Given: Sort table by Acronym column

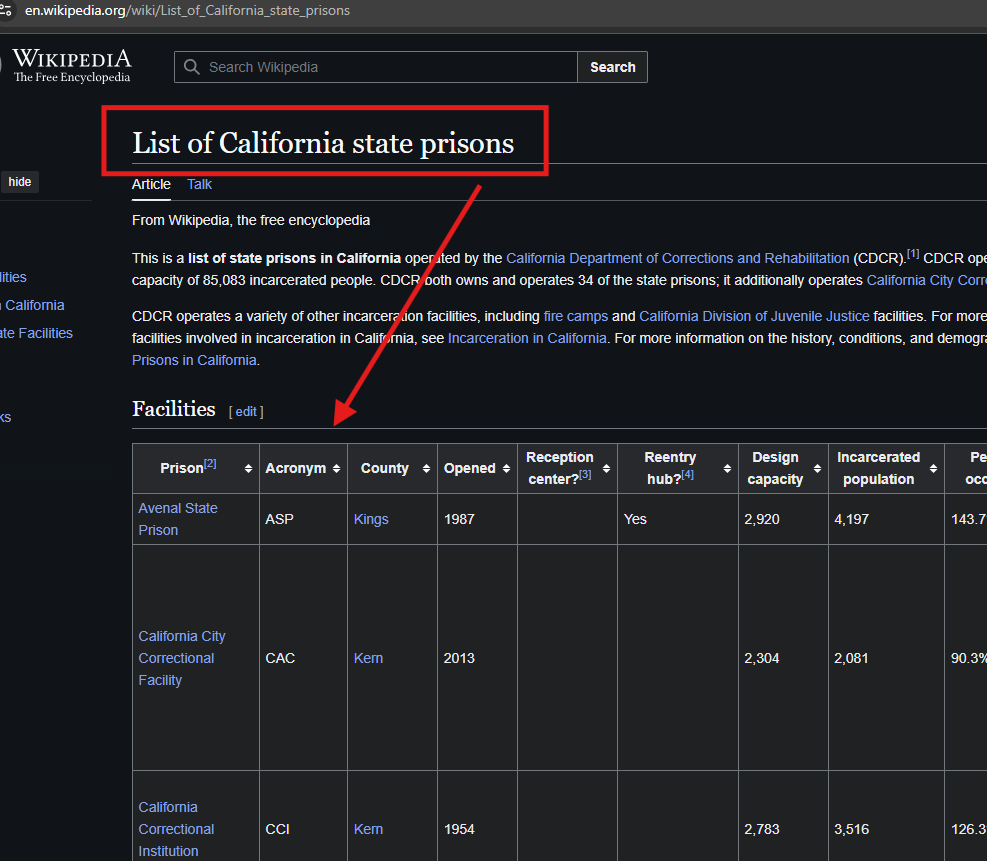Looking at the screenshot, I should coord(336,468).
